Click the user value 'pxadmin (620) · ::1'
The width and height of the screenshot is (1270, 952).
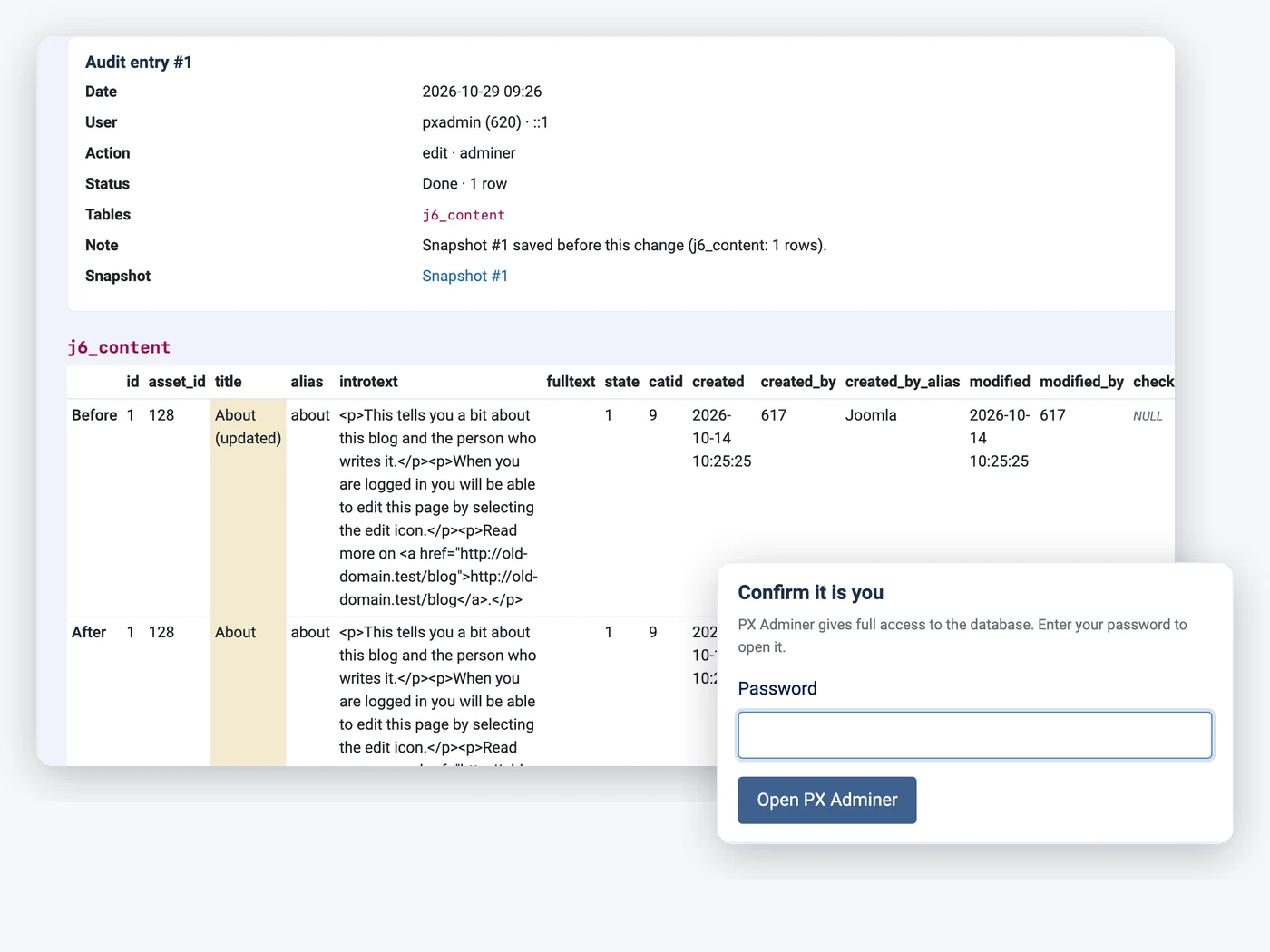485,122
